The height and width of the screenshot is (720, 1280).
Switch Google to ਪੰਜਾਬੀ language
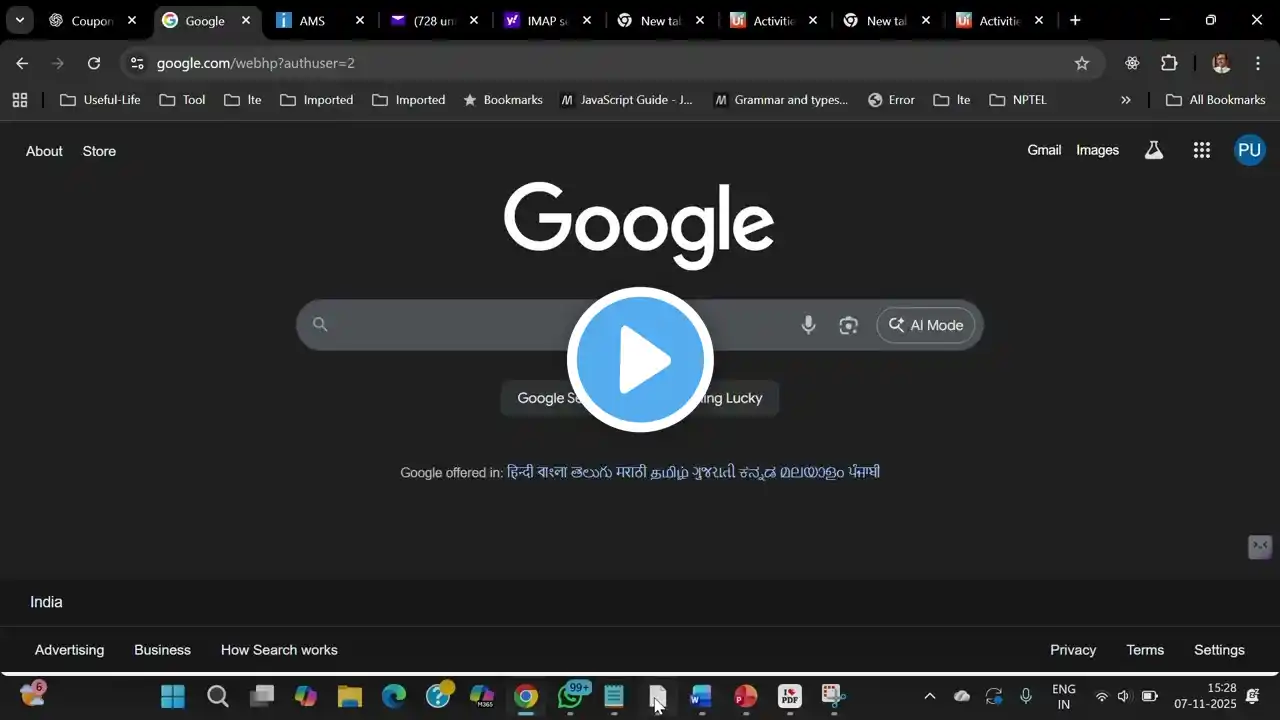point(864,472)
